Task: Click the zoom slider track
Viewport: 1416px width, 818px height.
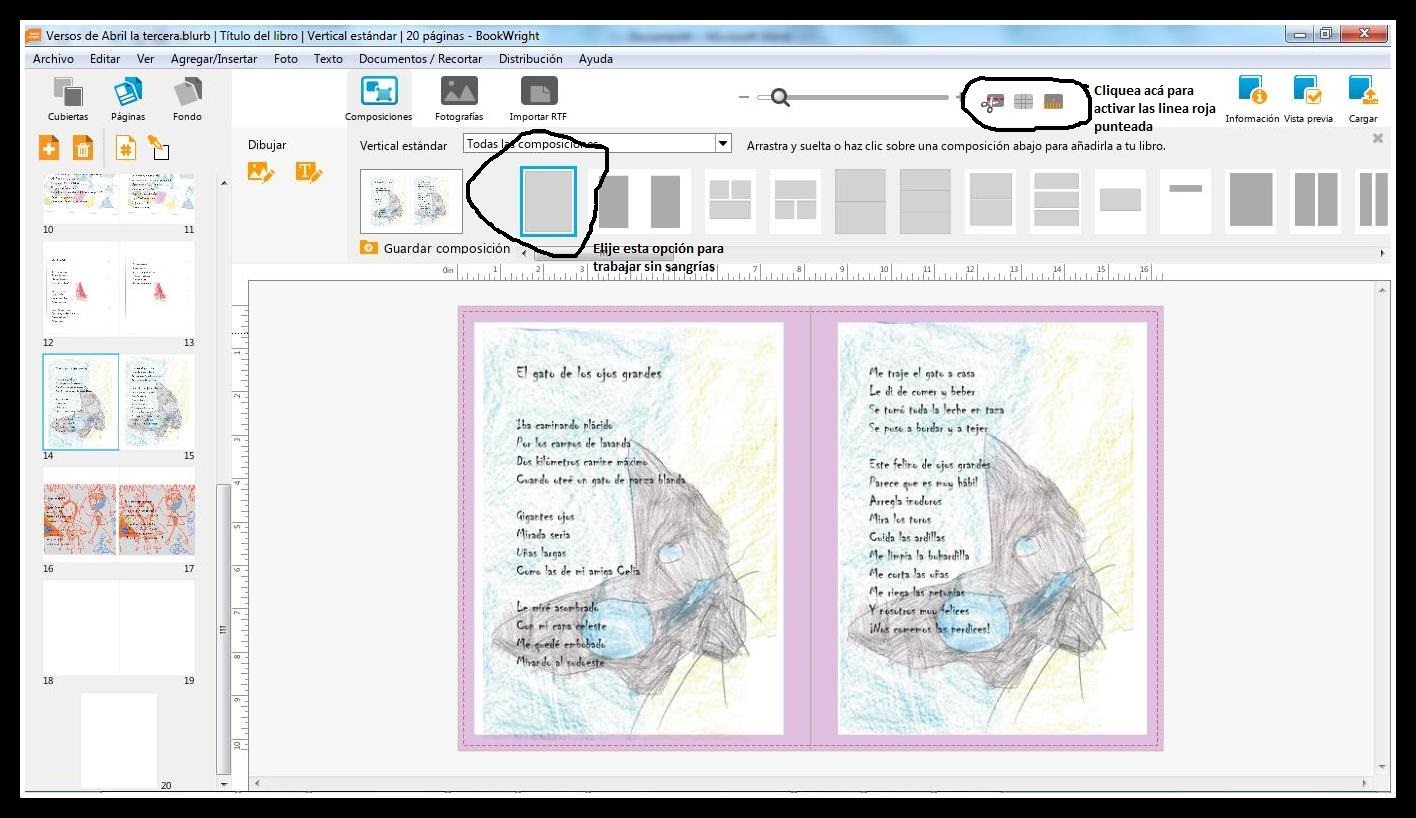Action: click(x=853, y=97)
